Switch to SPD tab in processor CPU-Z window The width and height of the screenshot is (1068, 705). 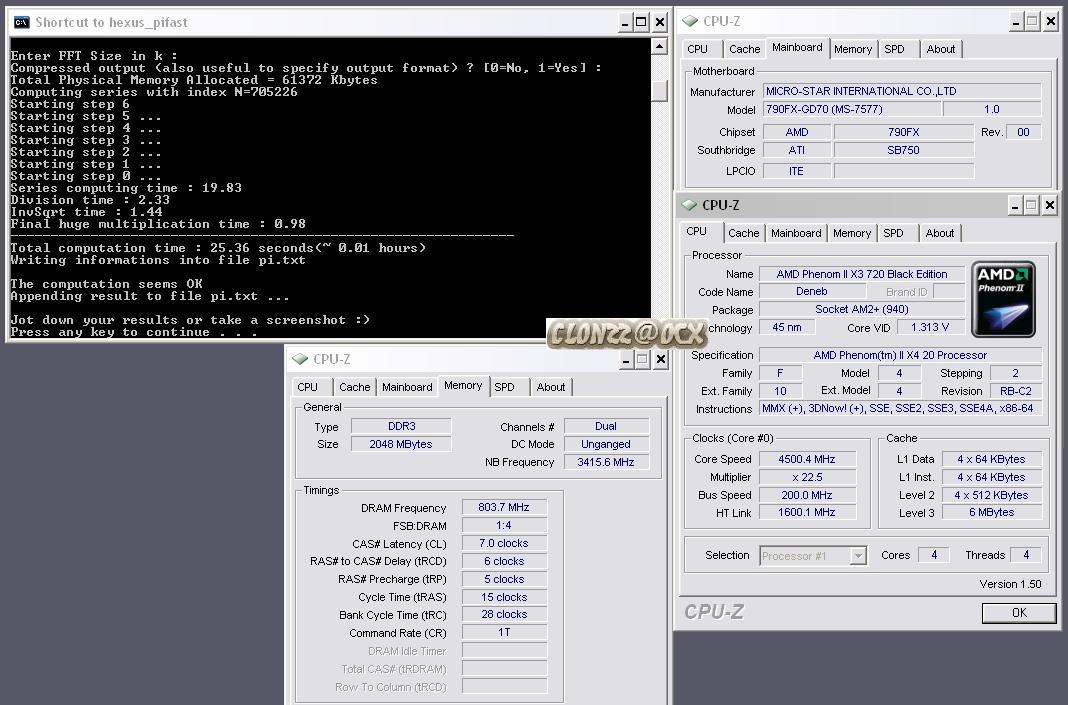(893, 233)
